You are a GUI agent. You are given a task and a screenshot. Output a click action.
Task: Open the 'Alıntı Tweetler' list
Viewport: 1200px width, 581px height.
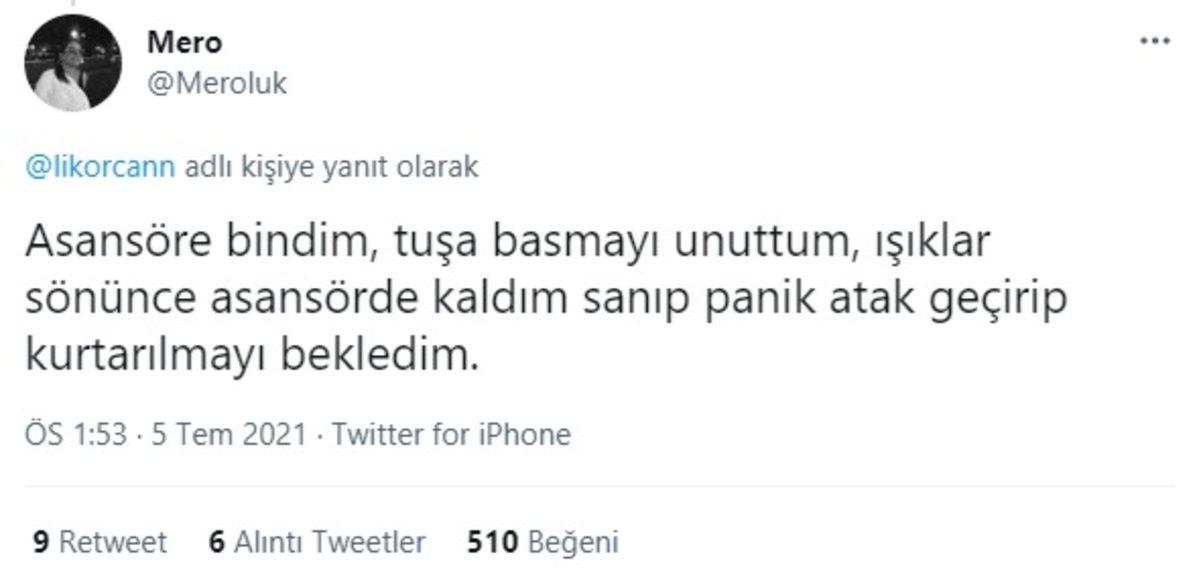coord(329,542)
